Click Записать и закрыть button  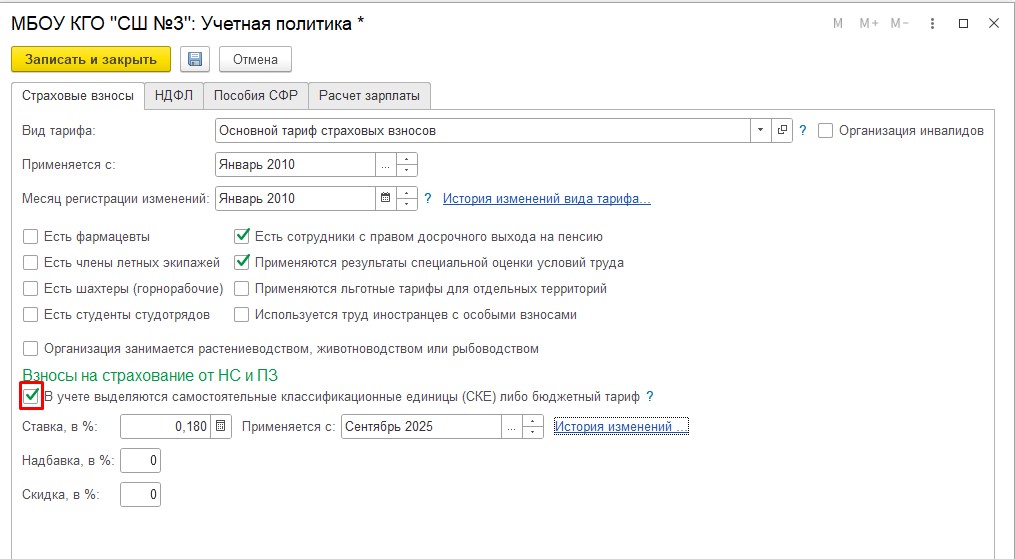click(x=91, y=60)
